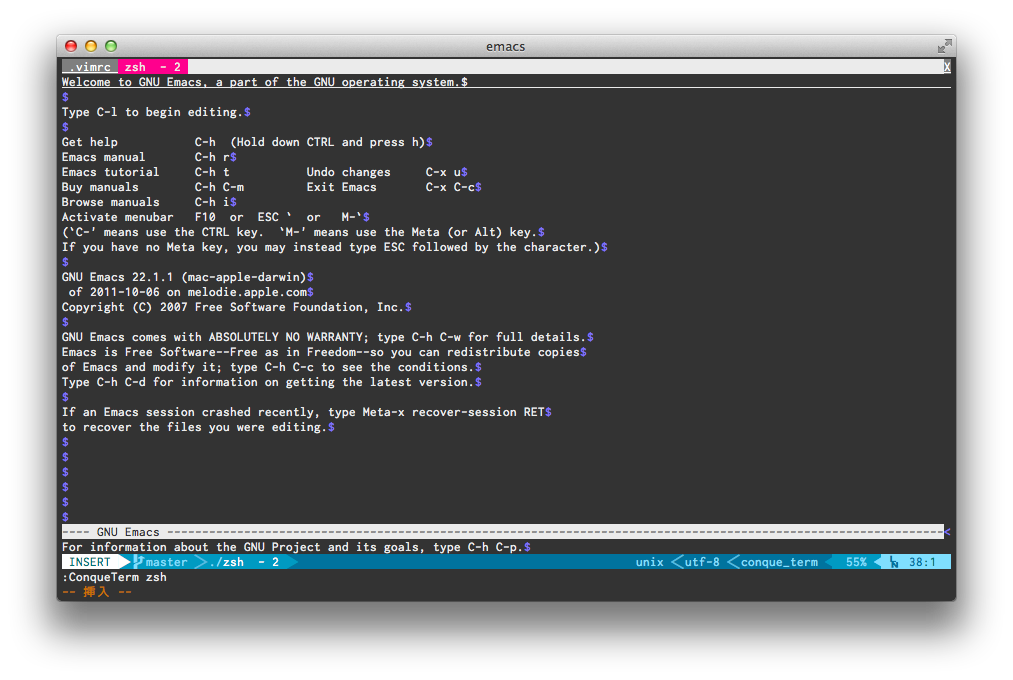Viewport: 1013px width, 680px height.
Task: Select the zsh - 2 tab
Action: (x=153, y=67)
